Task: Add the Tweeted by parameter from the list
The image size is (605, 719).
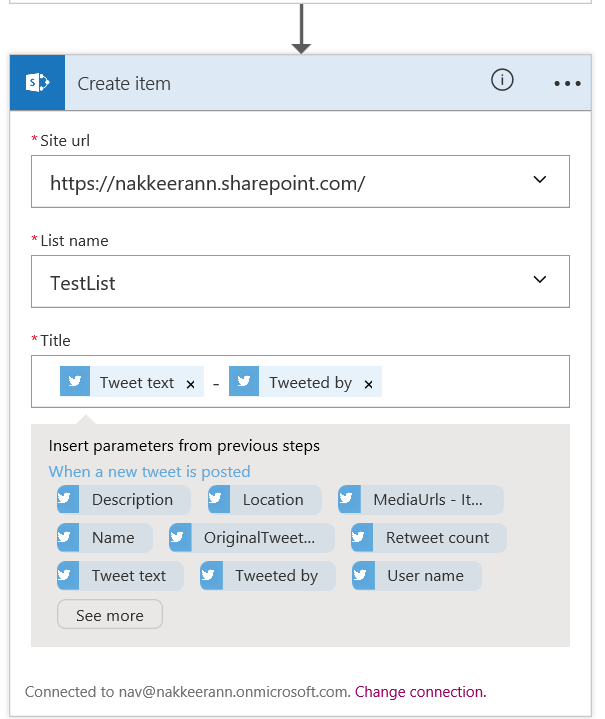Action: pos(267,576)
